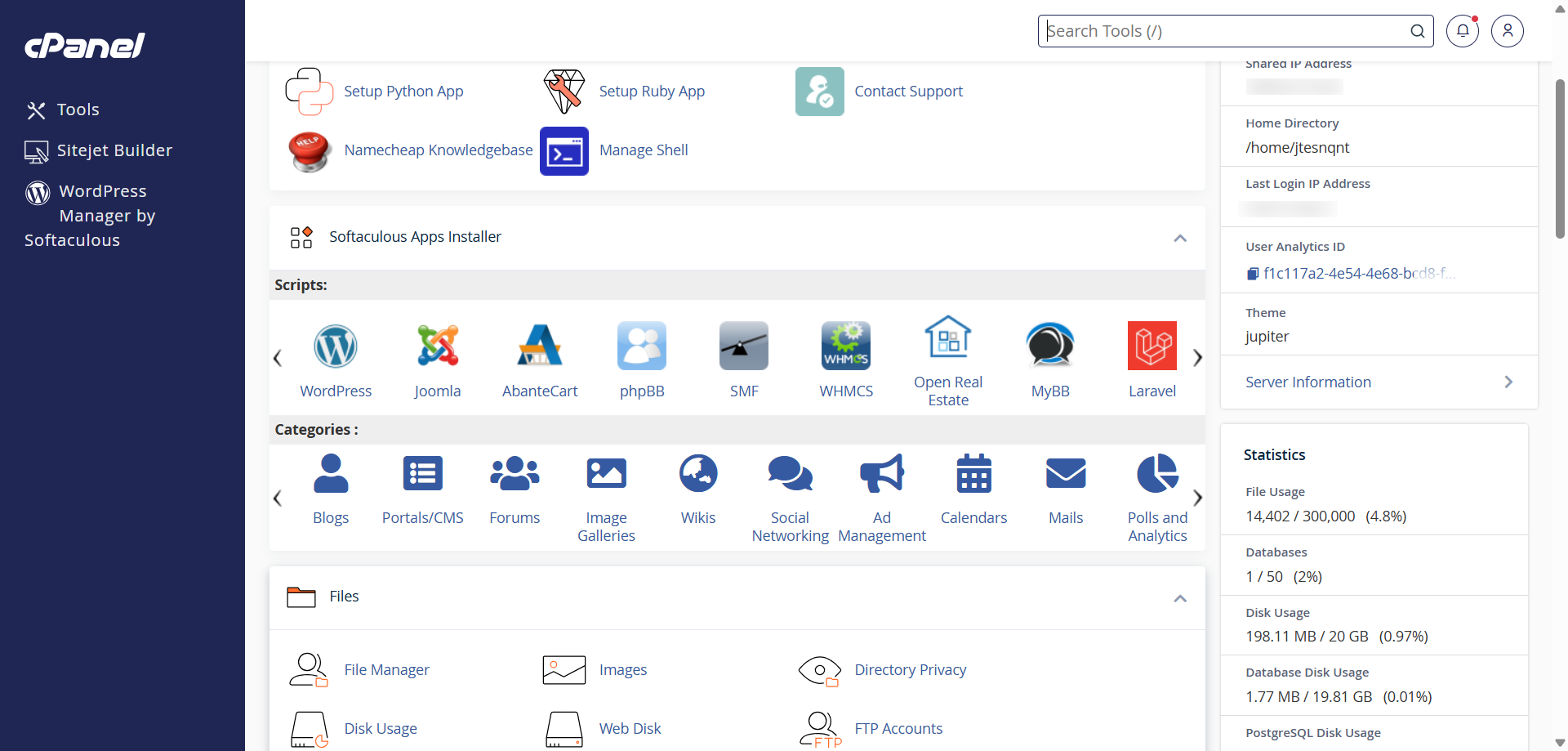Viewport: 1568px width, 751px height.
Task: Open the notifications bell
Action: tap(1463, 31)
